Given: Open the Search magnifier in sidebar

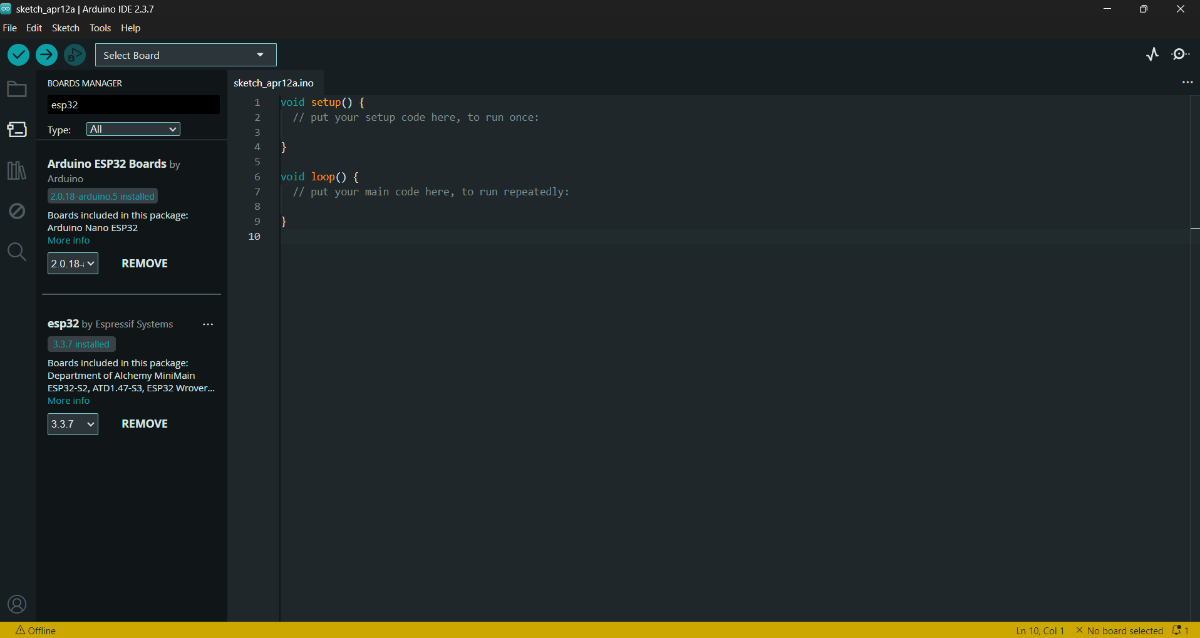Looking at the screenshot, I should tap(17, 252).
